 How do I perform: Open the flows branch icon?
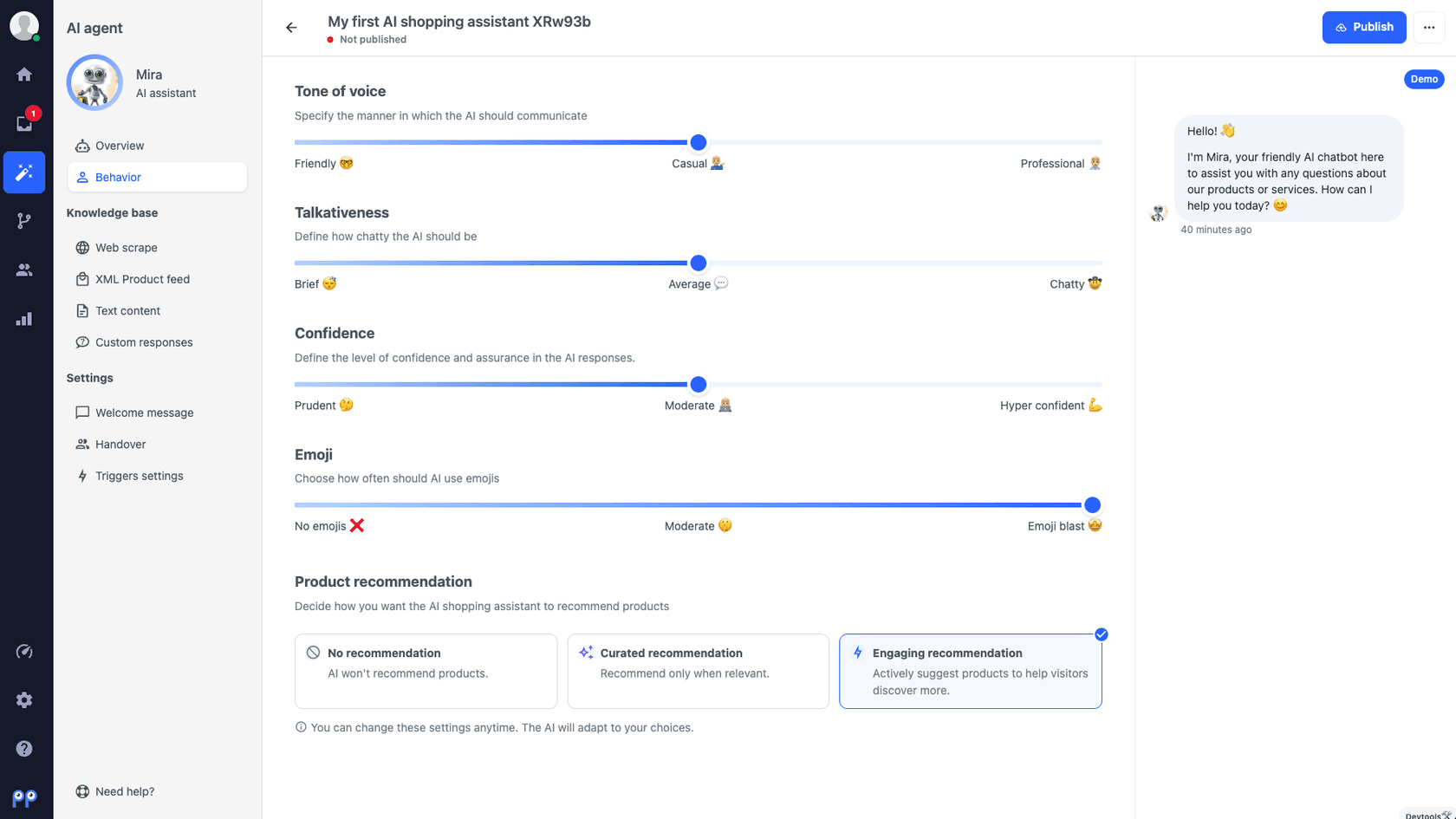click(x=24, y=221)
